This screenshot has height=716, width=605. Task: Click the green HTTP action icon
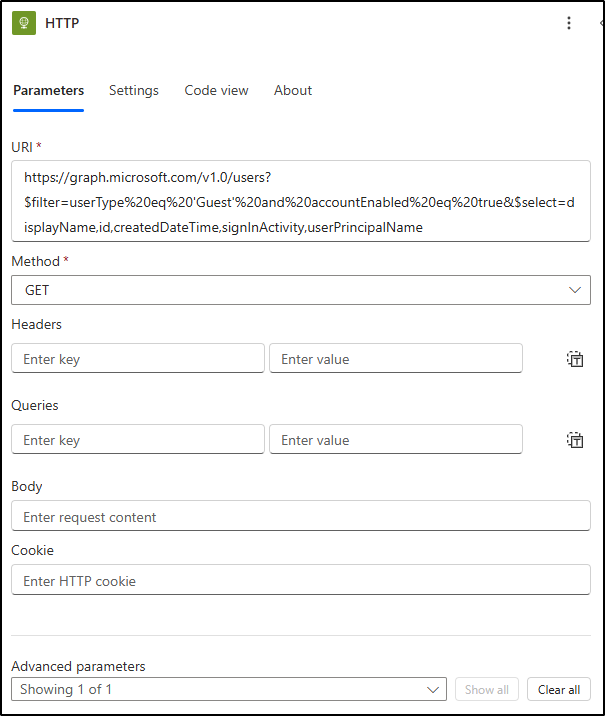(x=25, y=23)
